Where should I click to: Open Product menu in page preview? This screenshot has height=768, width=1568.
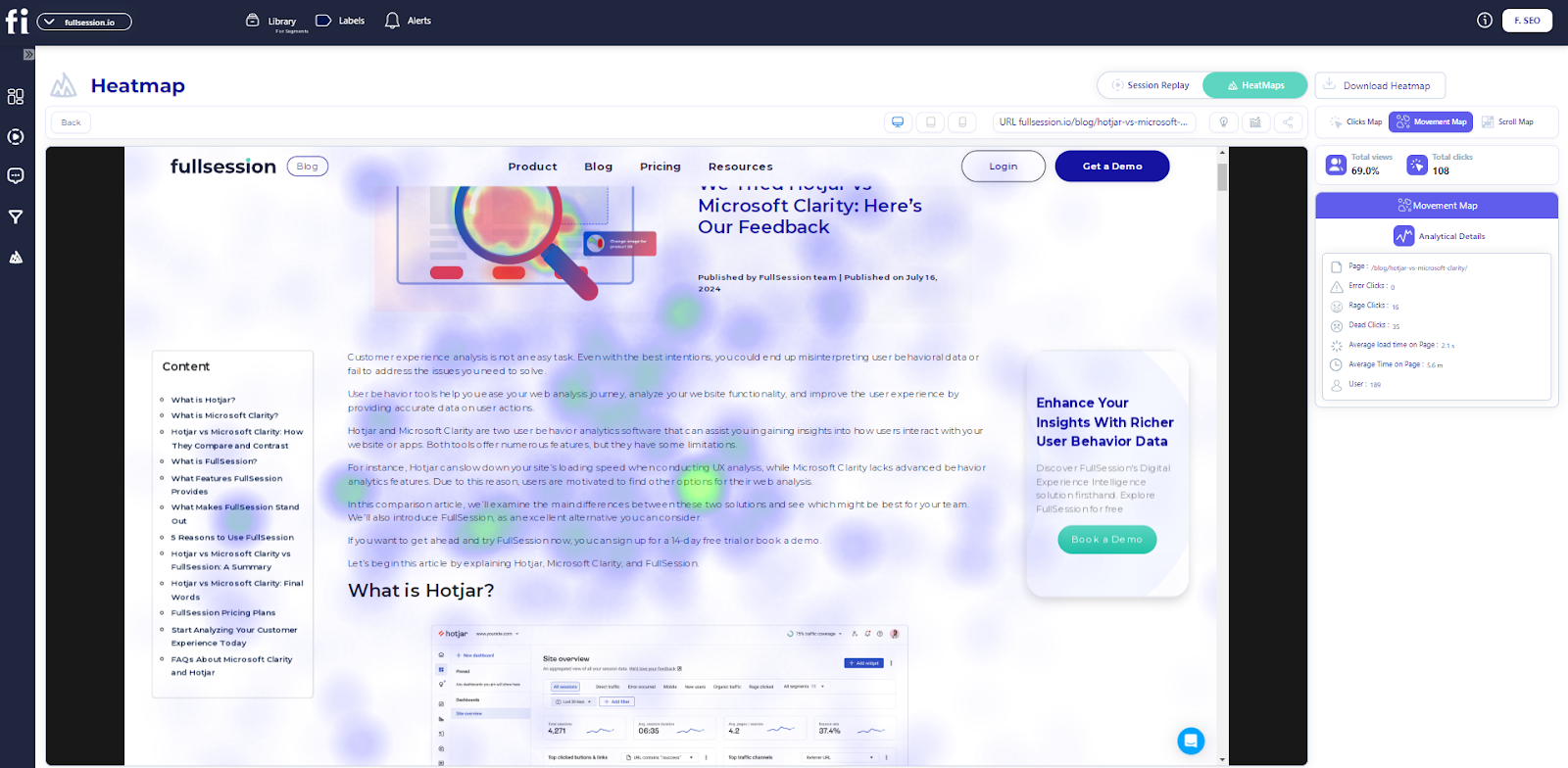[532, 167]
